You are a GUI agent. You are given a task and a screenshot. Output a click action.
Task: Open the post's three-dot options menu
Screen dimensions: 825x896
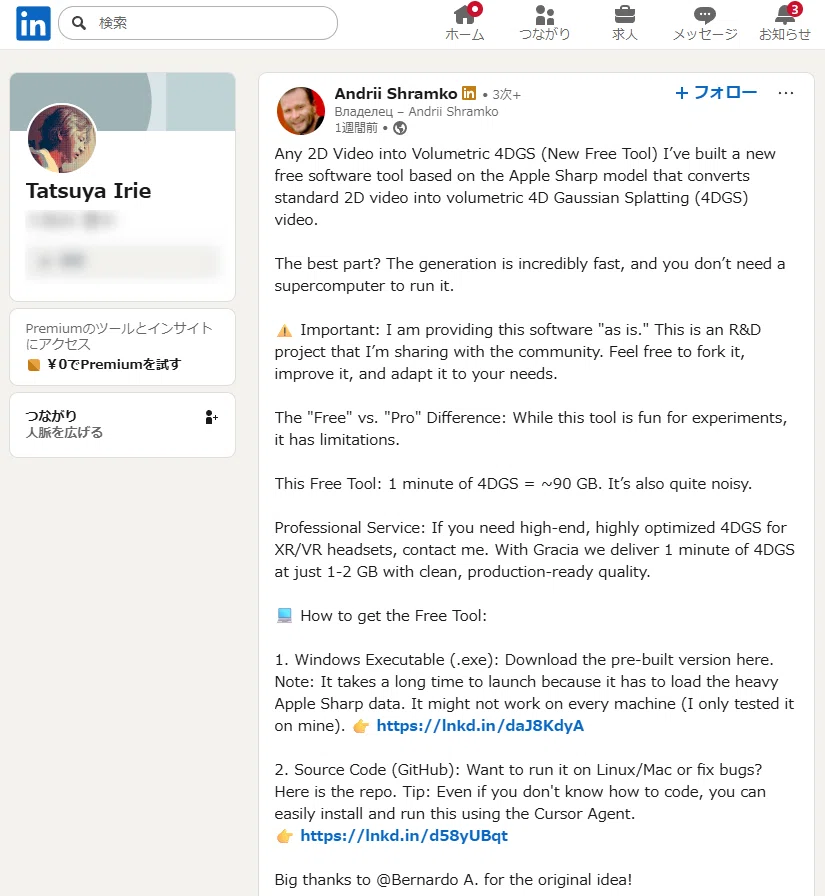coord(786,93)
